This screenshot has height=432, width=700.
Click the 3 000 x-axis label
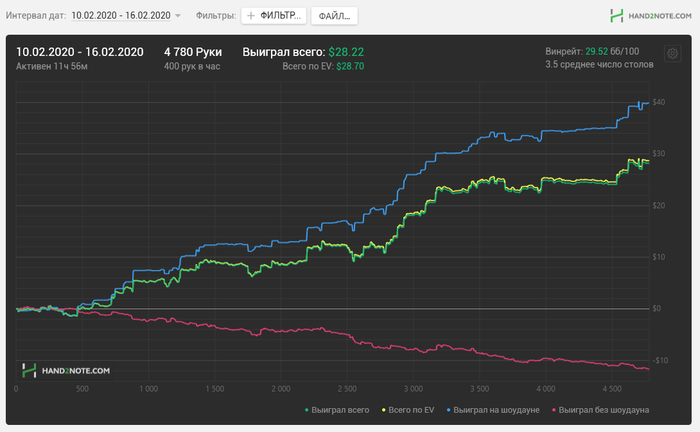point(413,389)
